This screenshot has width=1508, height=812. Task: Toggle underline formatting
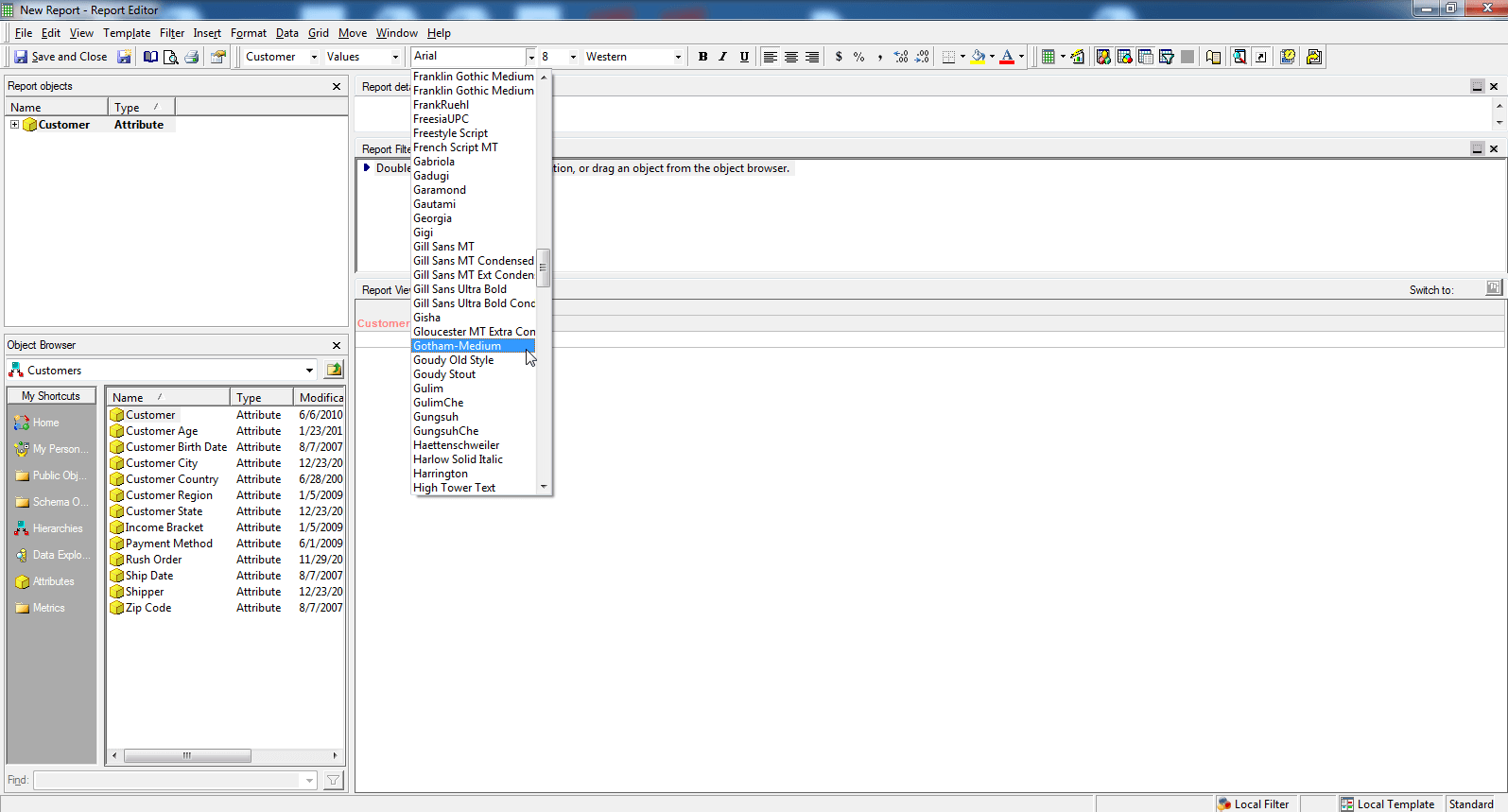click(744, 57)
